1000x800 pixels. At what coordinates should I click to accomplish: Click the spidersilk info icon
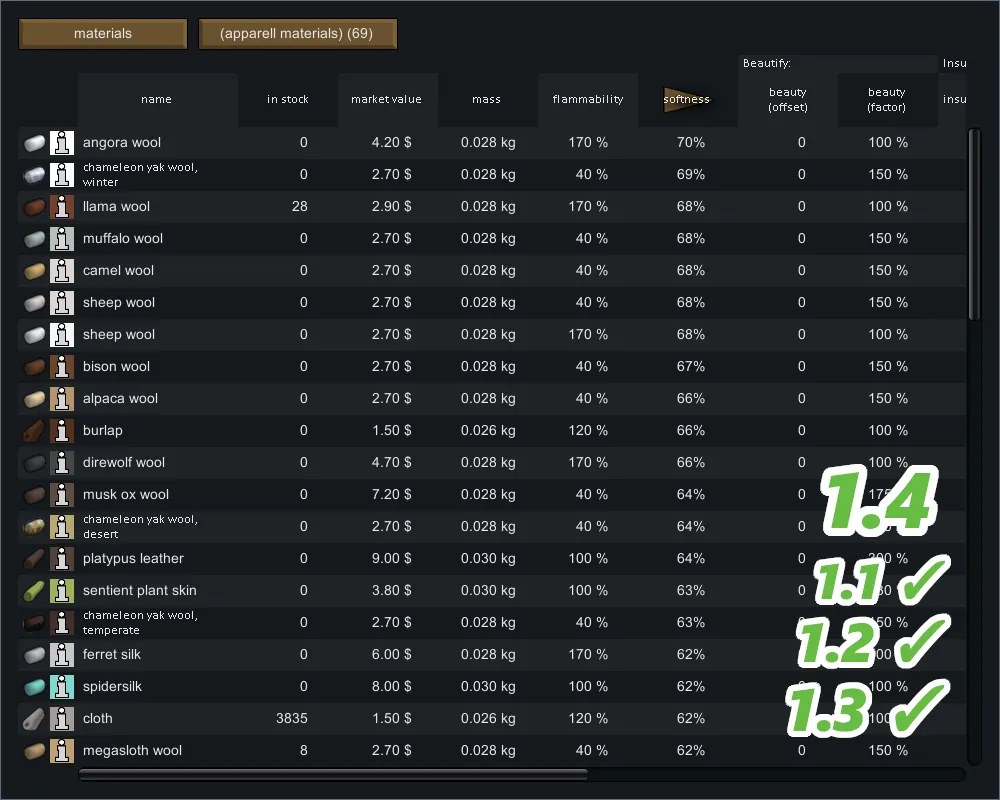62,686
